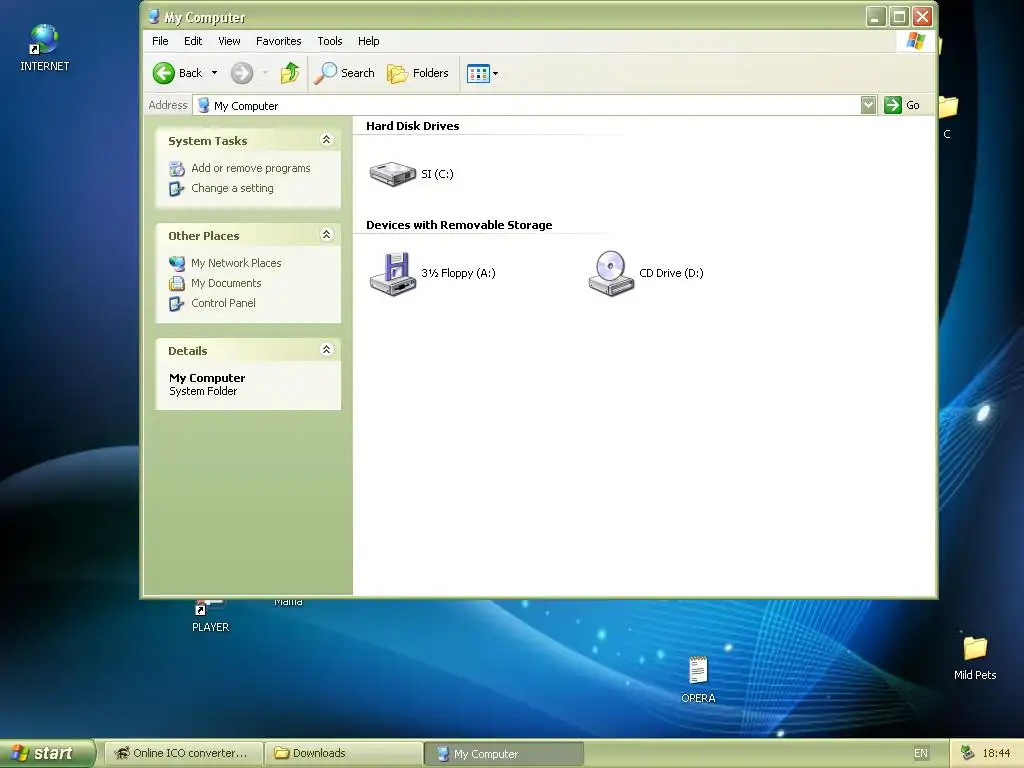The width and height of the screenshot is (1024, 768).
Task: Open the Help menu
Action: [368, 41]
